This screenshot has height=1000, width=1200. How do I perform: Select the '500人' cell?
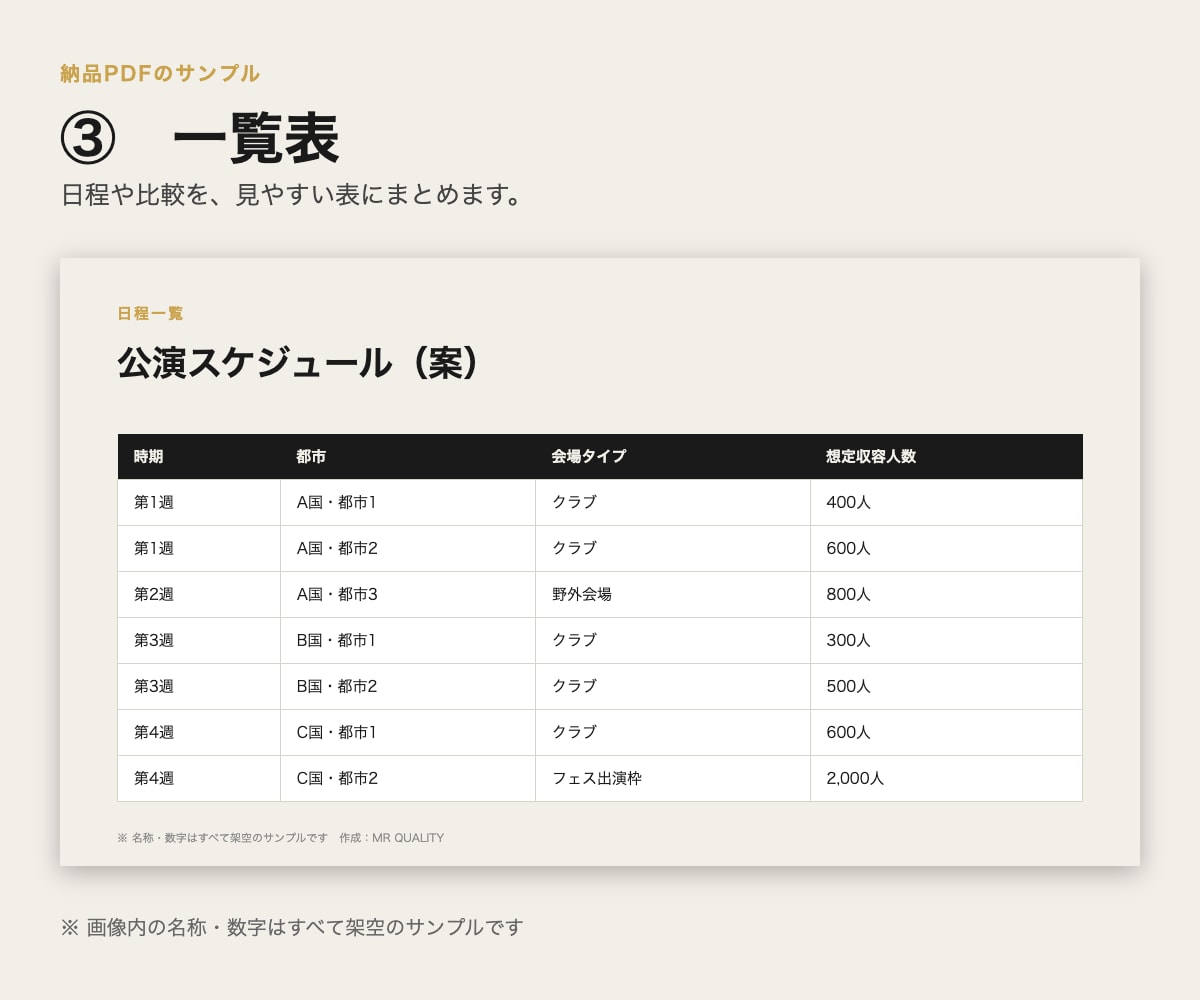click(x=946, y=686)
